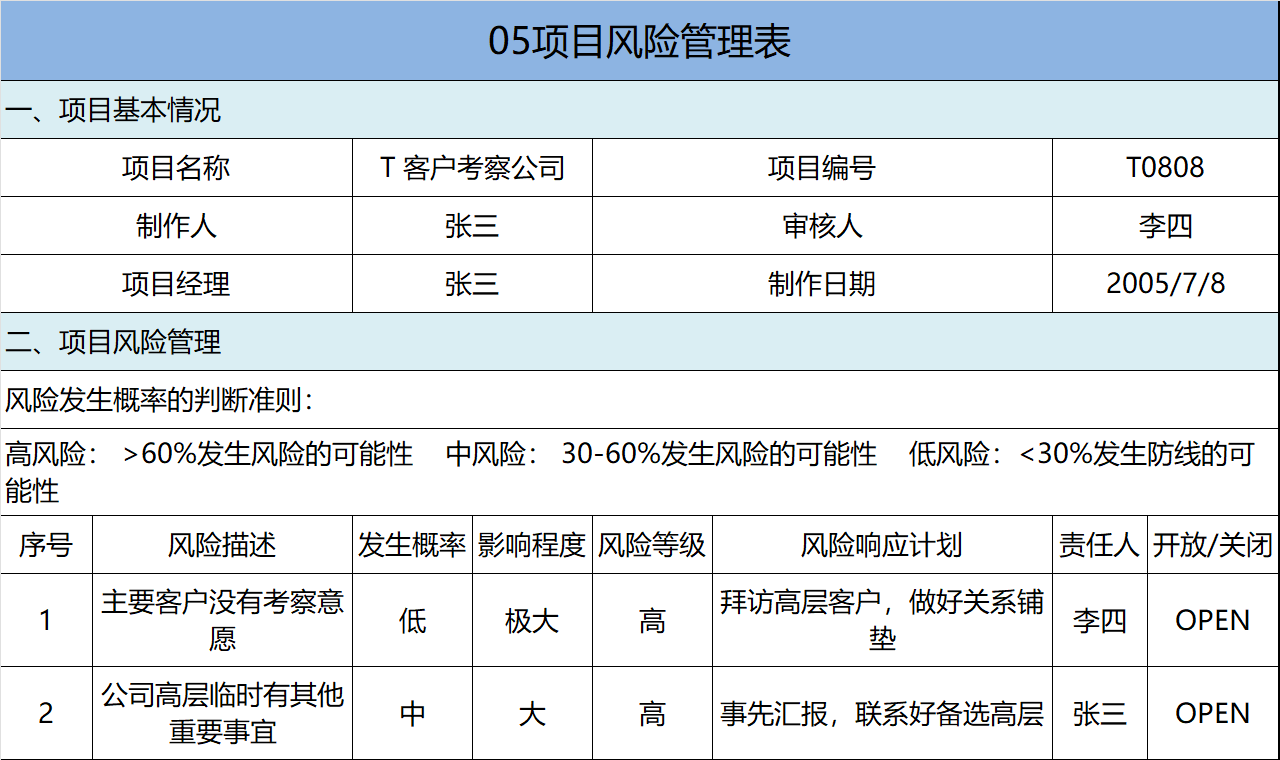Screen dimensions: 1280x760
Task: Click the 制作人 label cell
Action: (176, 226)
